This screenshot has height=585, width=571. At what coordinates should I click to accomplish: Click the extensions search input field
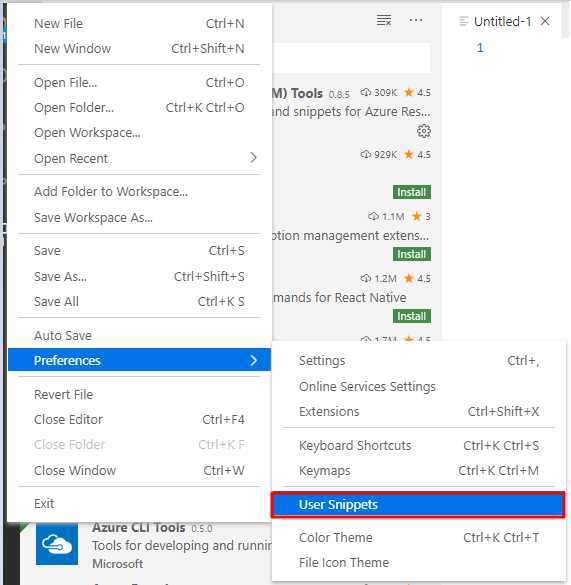pos(351,58)
